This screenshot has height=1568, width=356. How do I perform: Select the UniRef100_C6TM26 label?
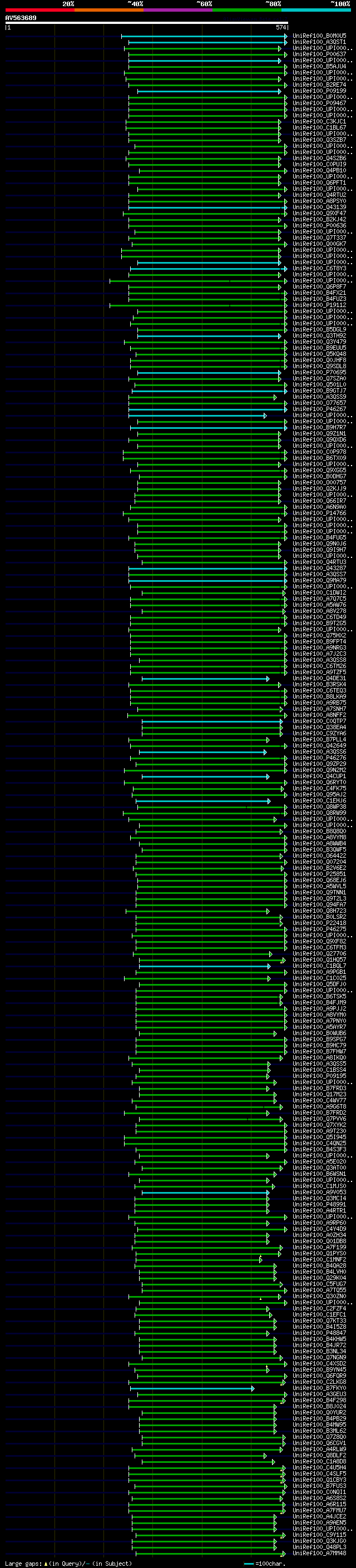pyautogui.click(x=319, y=666)
